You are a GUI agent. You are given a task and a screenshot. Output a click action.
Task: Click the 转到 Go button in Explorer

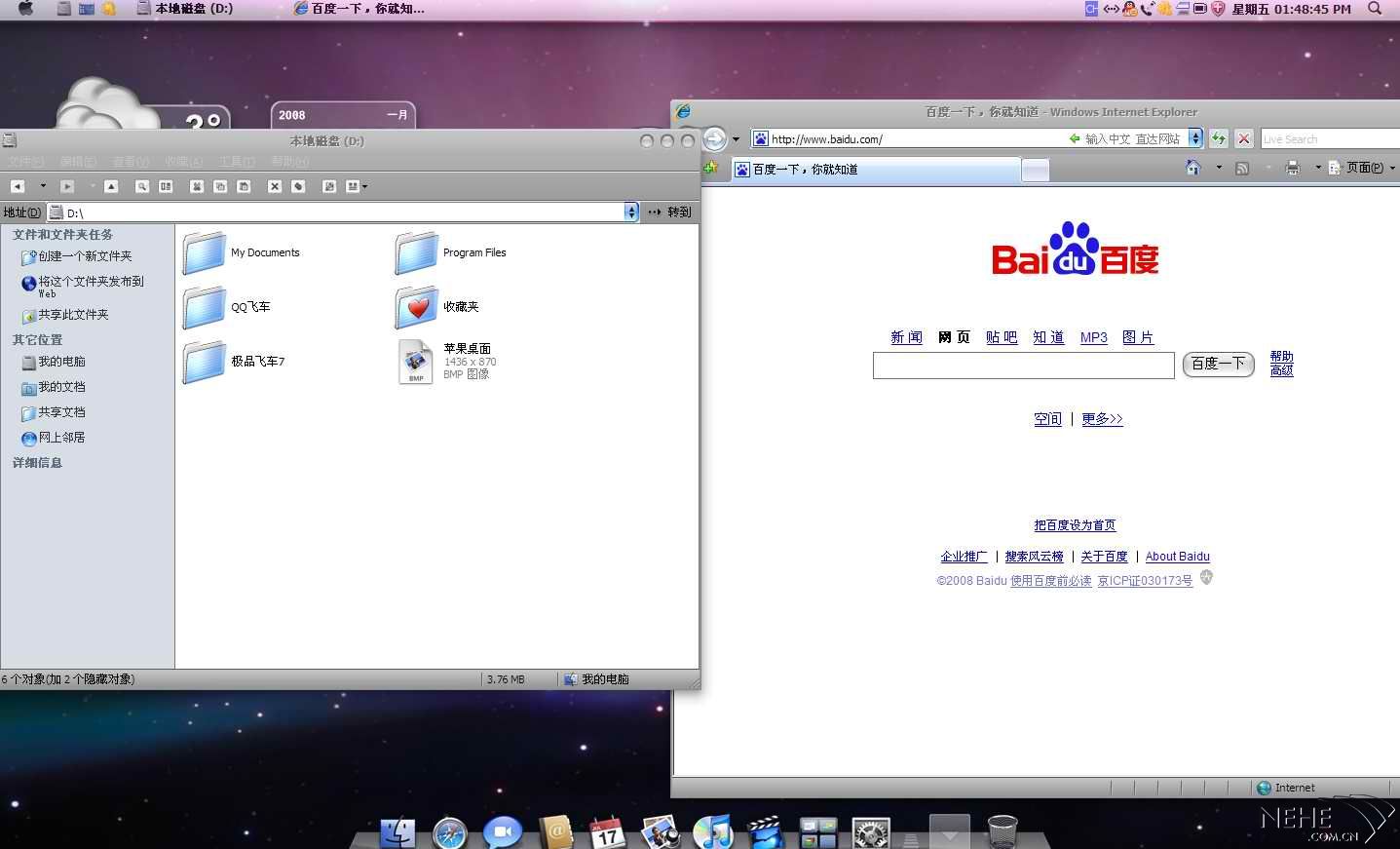(x=669, y=212)
